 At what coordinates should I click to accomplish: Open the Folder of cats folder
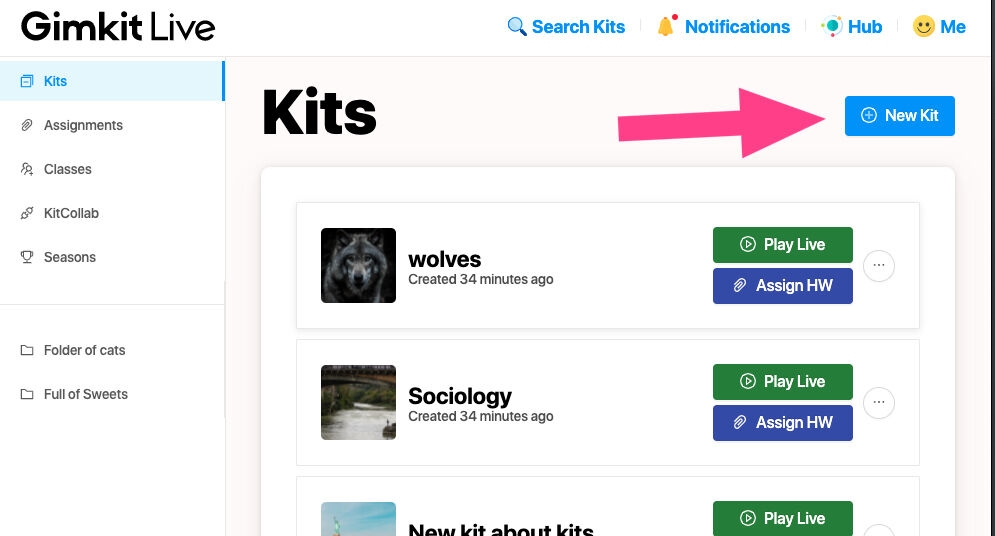[x=84, y=350]
